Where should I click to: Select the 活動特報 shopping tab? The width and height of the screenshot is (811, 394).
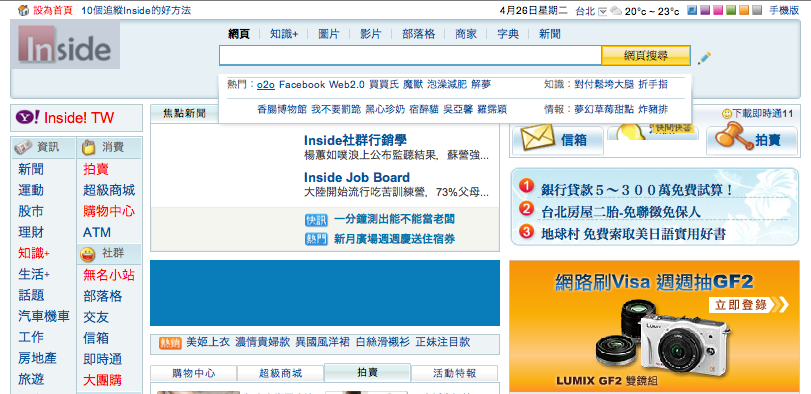click(455, 373)
